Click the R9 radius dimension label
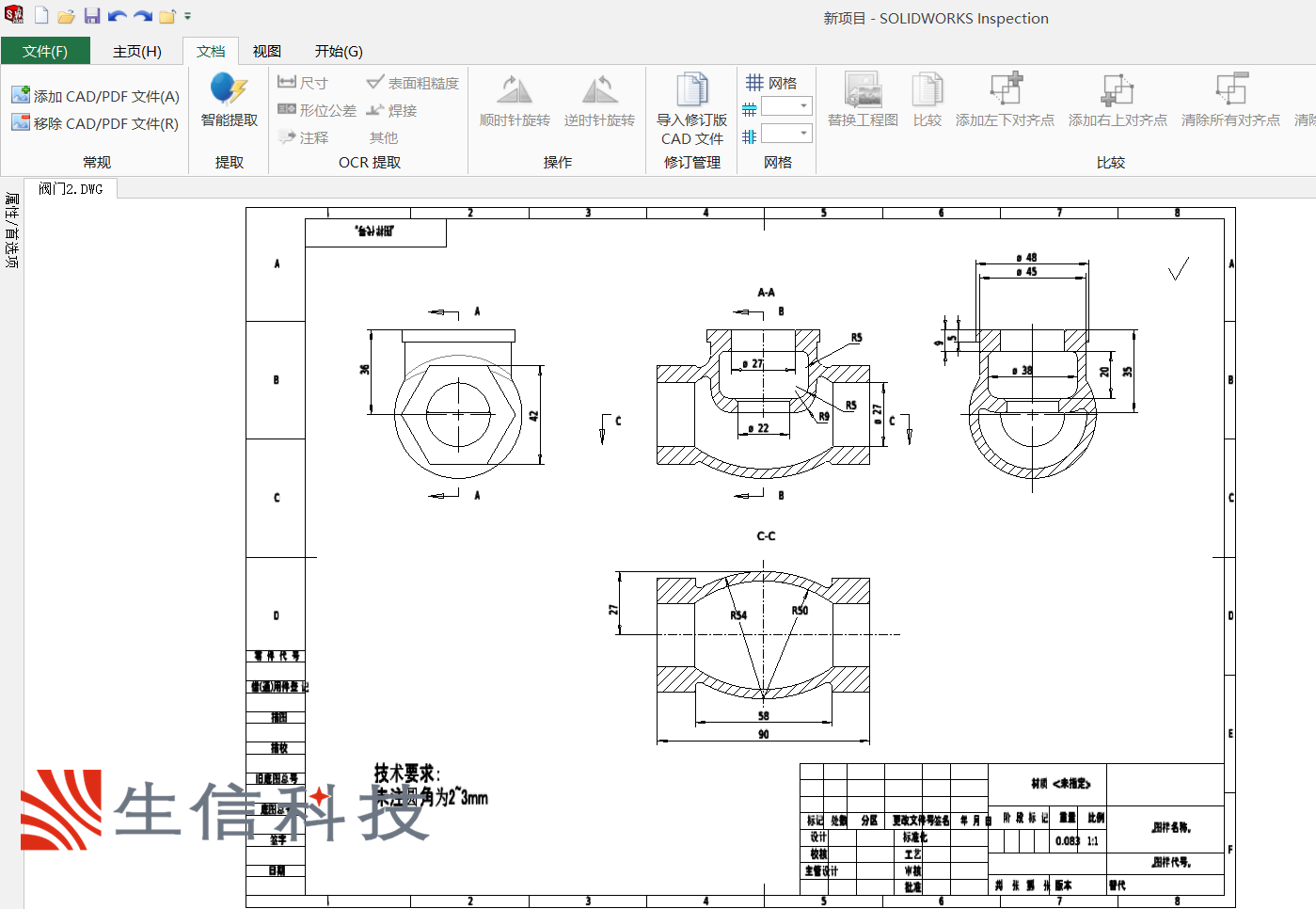This screenshot has width=1316, height=909. (824, 416)
